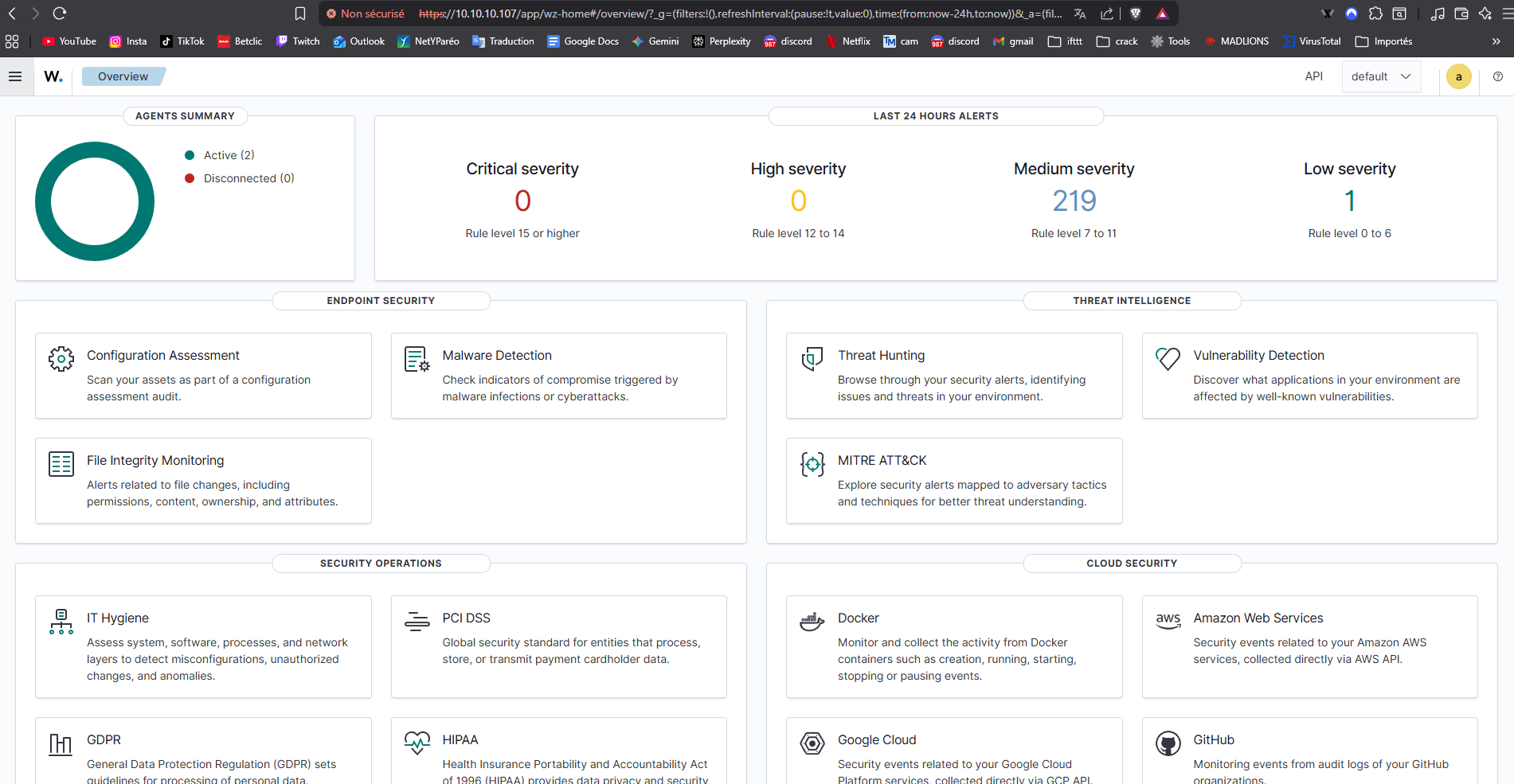The width and height of the screenshot is (1514, 784).
Task: Click the File Integrity Monitoring icon
Action: click(61, 464)
